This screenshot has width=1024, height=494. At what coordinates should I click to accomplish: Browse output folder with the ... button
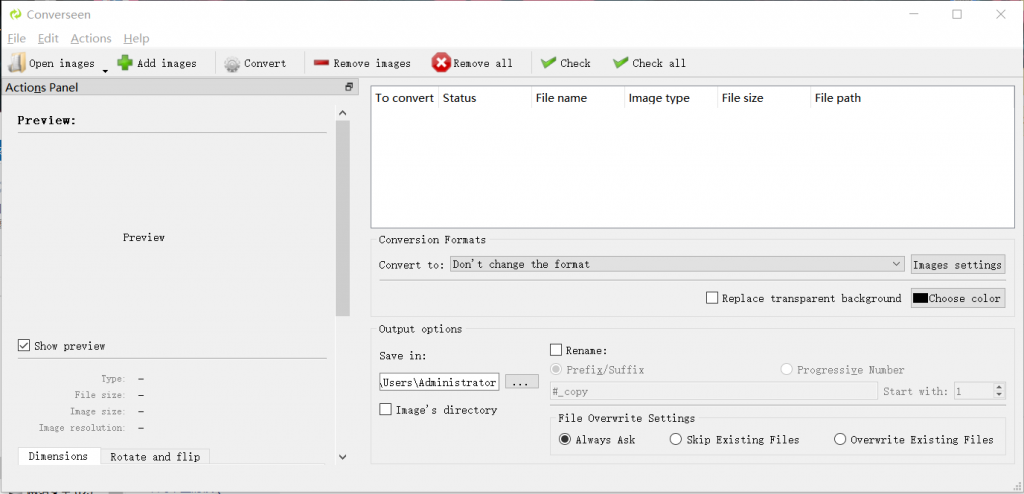pyautogui.click(x=521, y=382)
